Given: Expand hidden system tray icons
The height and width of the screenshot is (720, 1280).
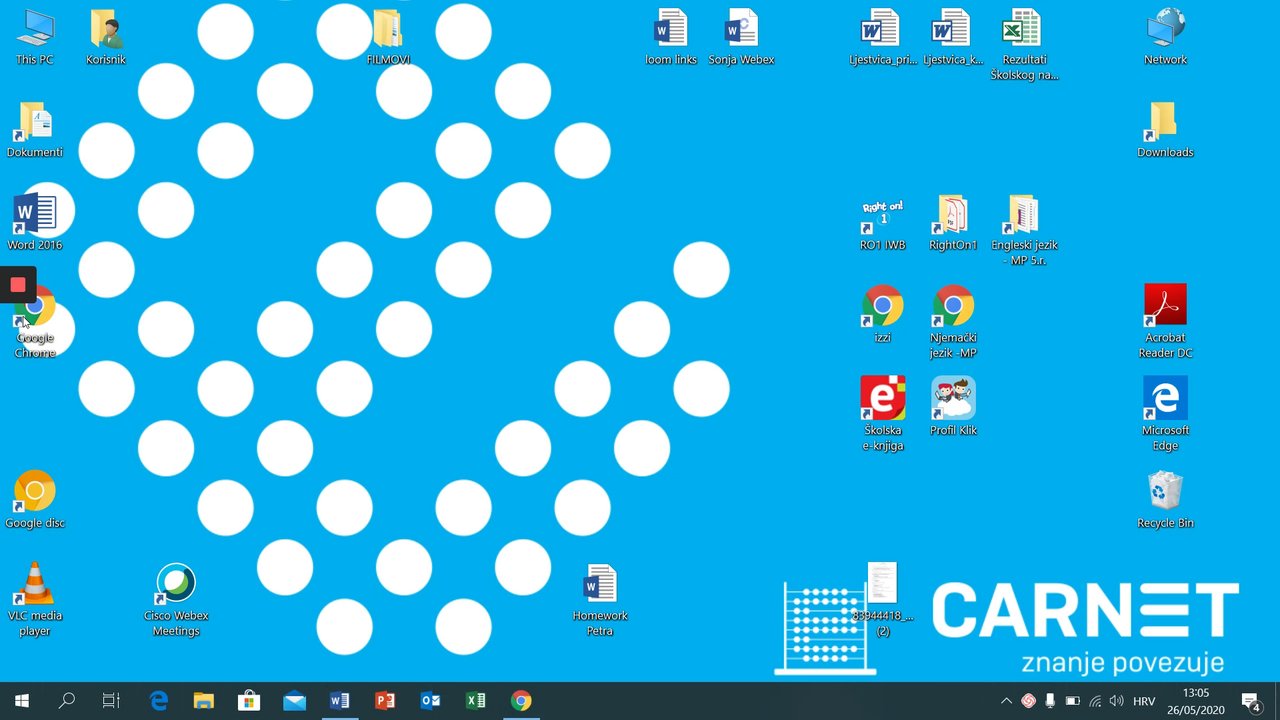Looking at the screenshot, I should tap(1006, 701).
